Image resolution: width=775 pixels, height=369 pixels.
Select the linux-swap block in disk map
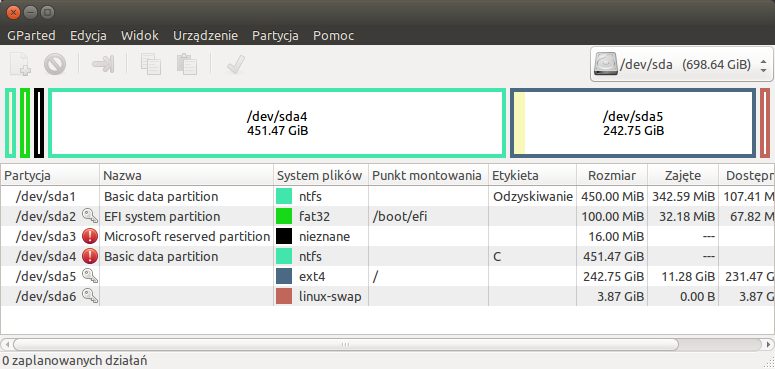(x=765, y=123)
